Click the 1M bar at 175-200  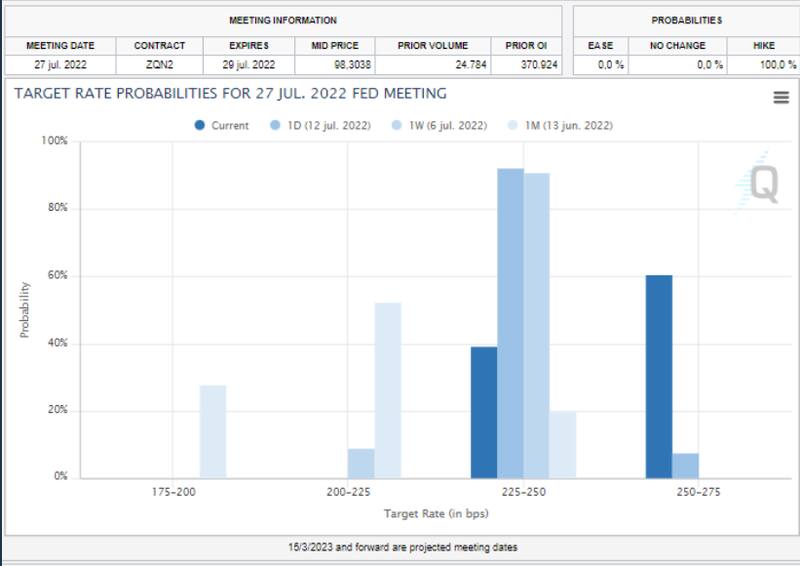(213, 431)
